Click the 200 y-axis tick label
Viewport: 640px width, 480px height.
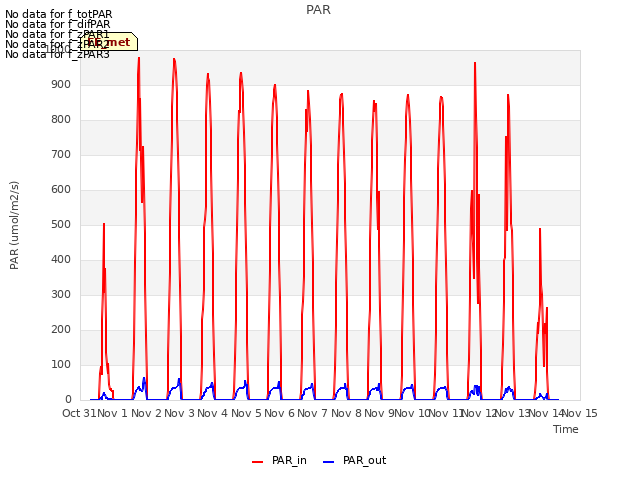click(61, 329)
